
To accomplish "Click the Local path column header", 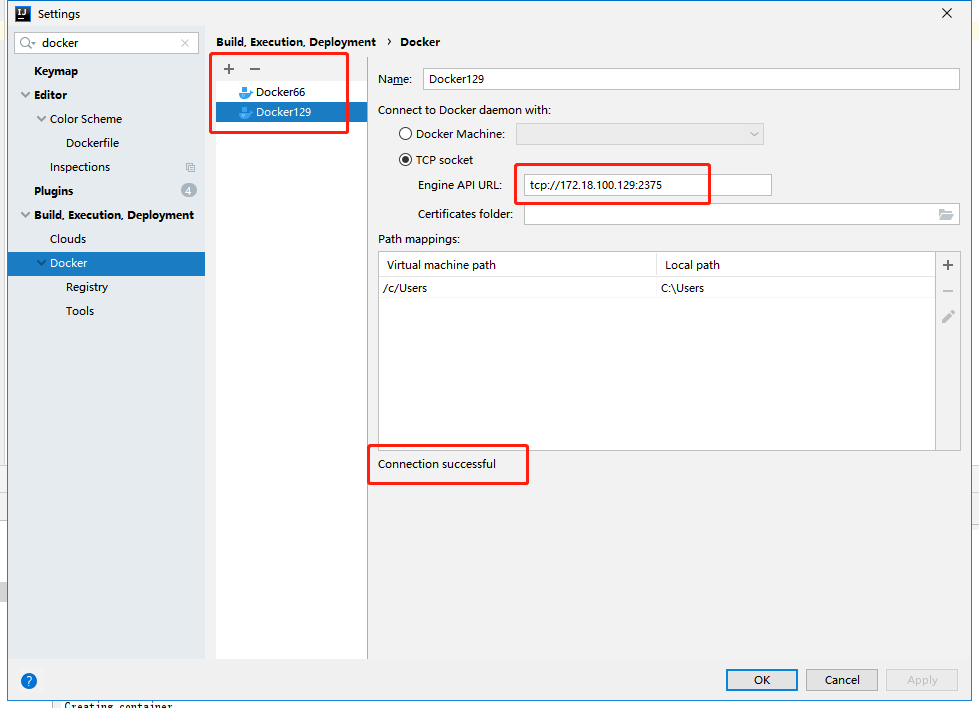I will pyautogui.click(x=796, y=265).
